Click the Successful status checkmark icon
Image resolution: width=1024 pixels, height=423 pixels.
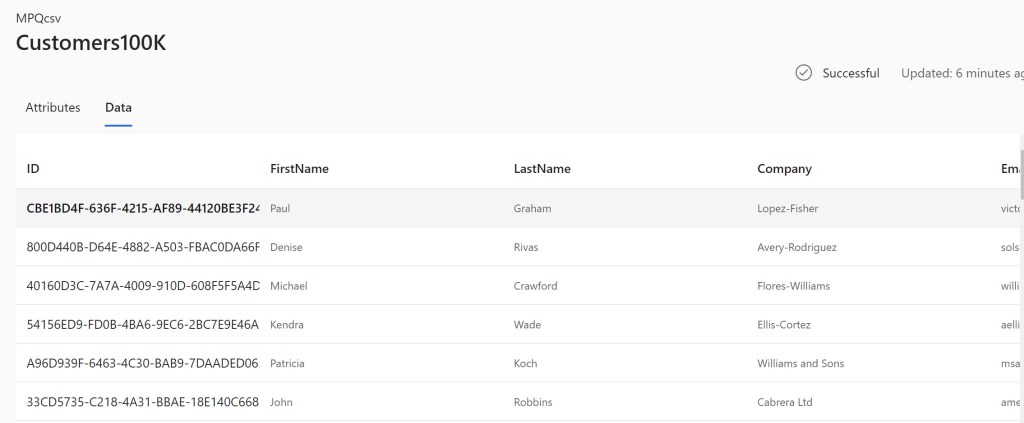[x=803, y=73]
